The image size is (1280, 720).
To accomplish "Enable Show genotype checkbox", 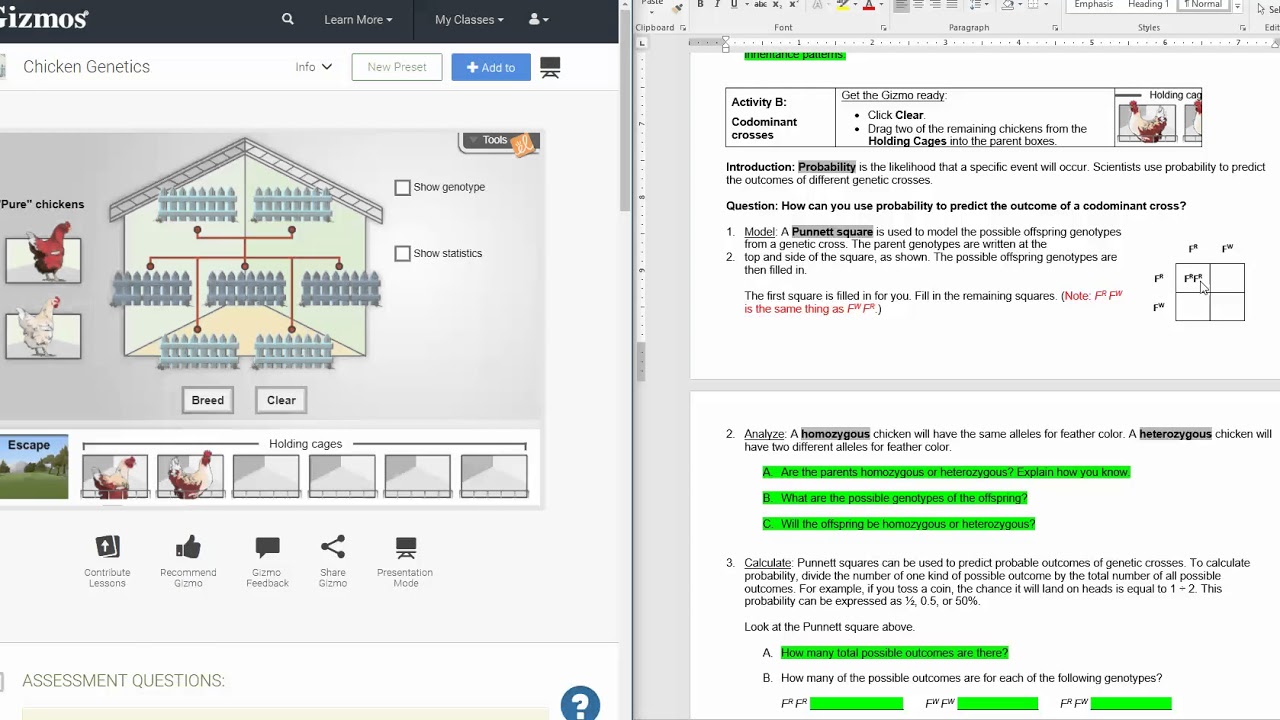I will [402, 187].
